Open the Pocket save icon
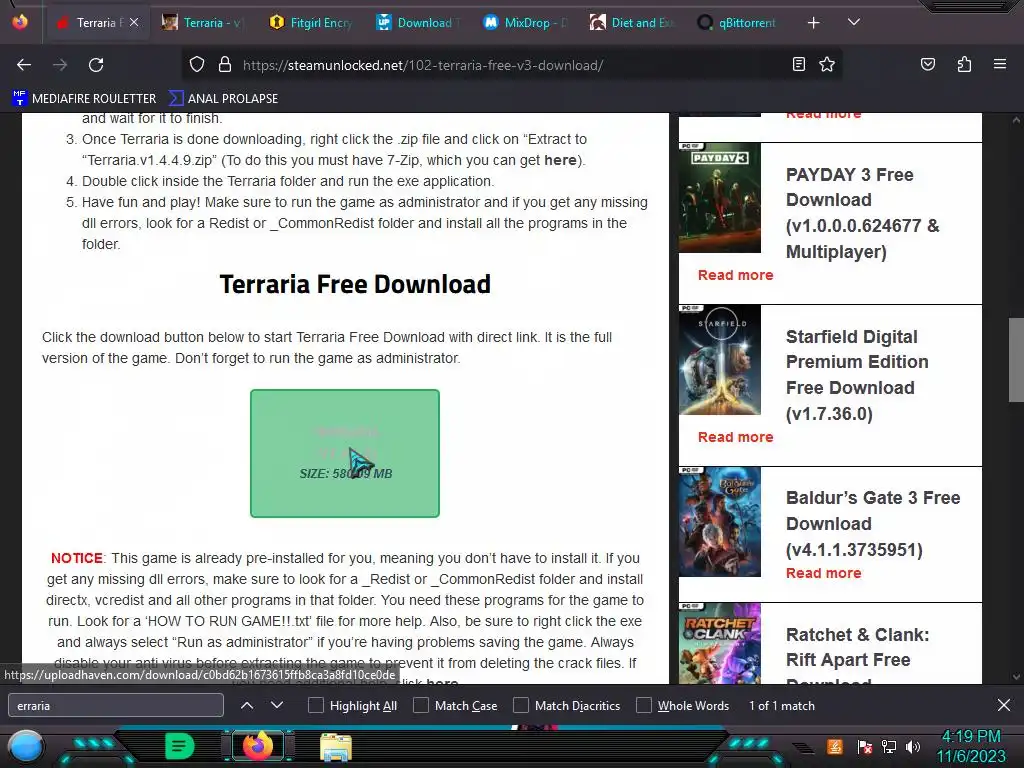1024x768 pixels. coord(927,64)
